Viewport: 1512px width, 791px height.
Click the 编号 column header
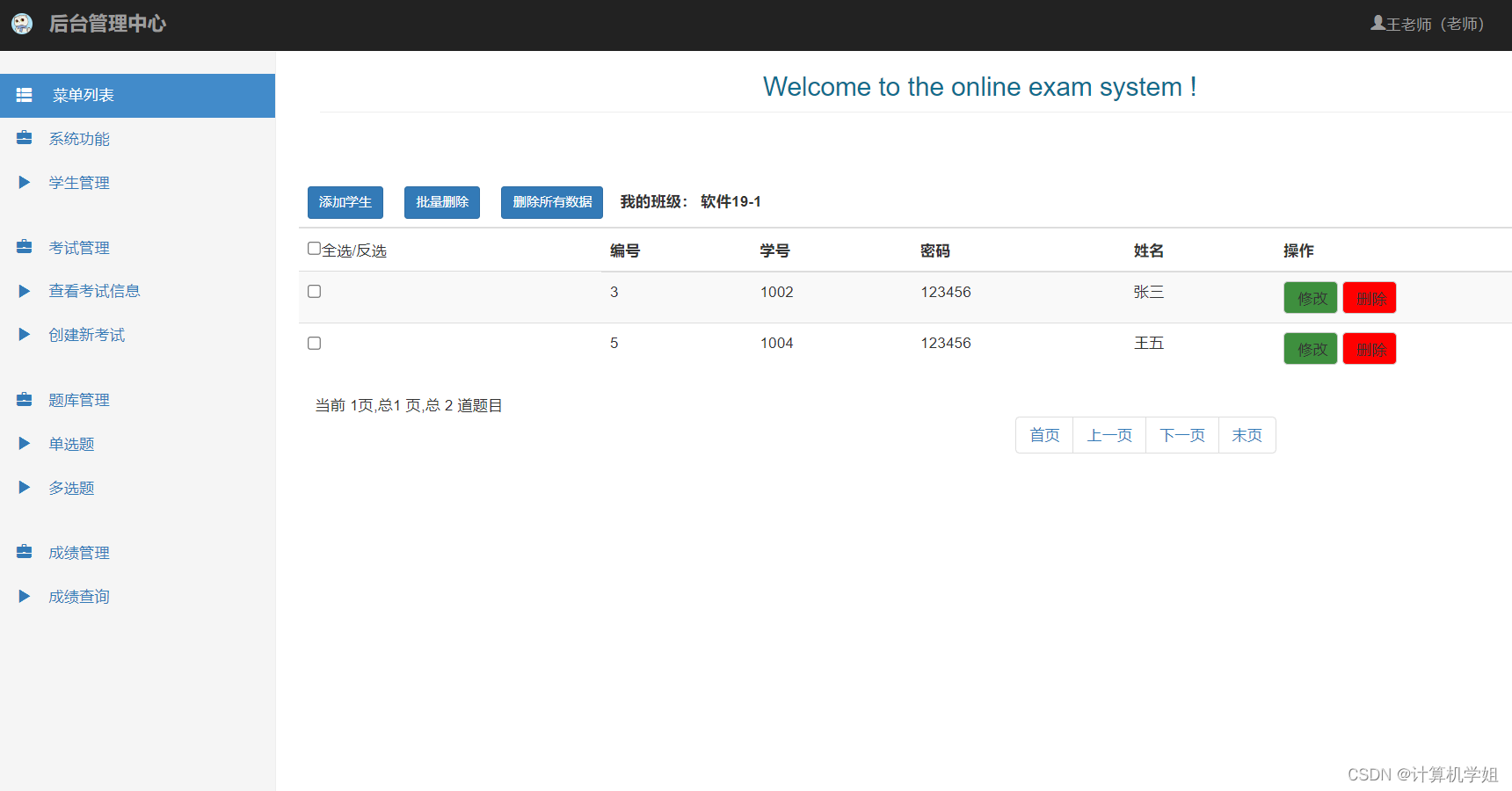click(625, 250)
